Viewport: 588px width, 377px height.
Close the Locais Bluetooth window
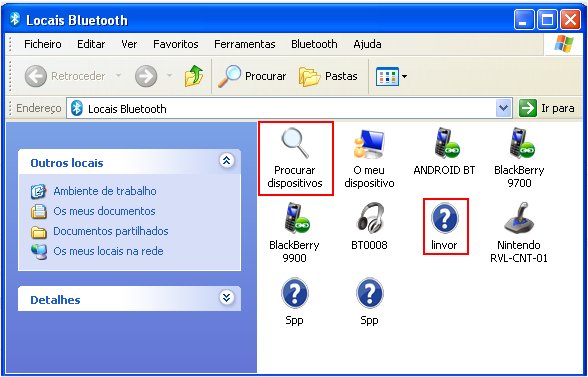click(570, 20)
